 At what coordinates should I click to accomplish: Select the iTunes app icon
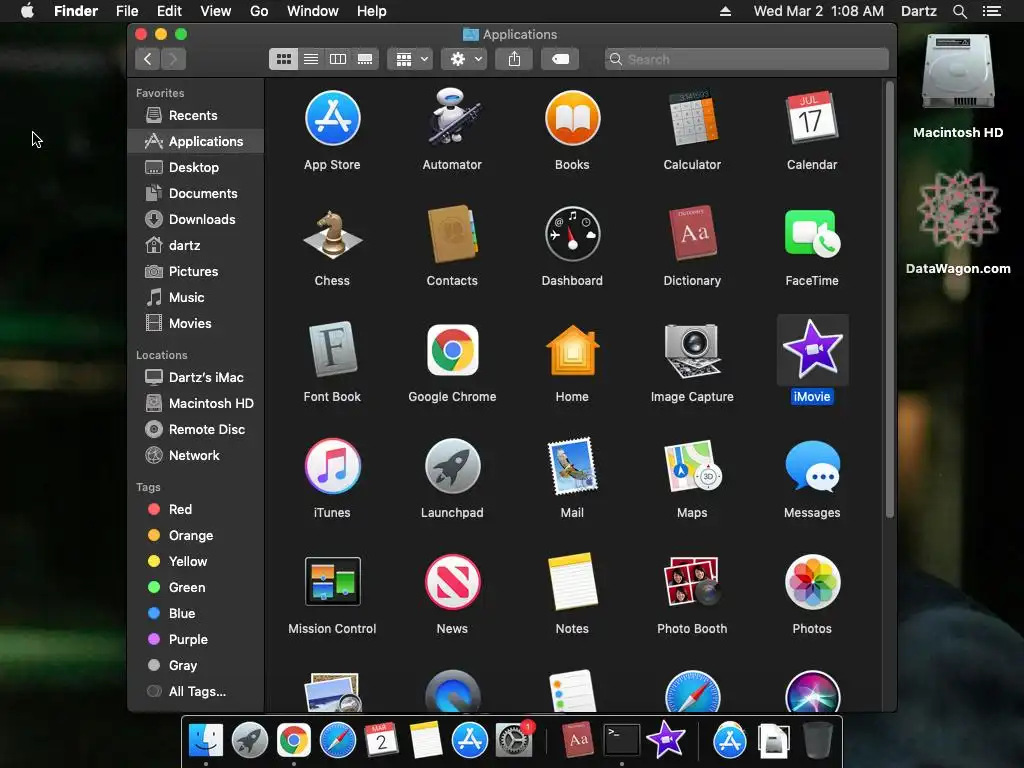pyautogui.click(x=332, y=466)
